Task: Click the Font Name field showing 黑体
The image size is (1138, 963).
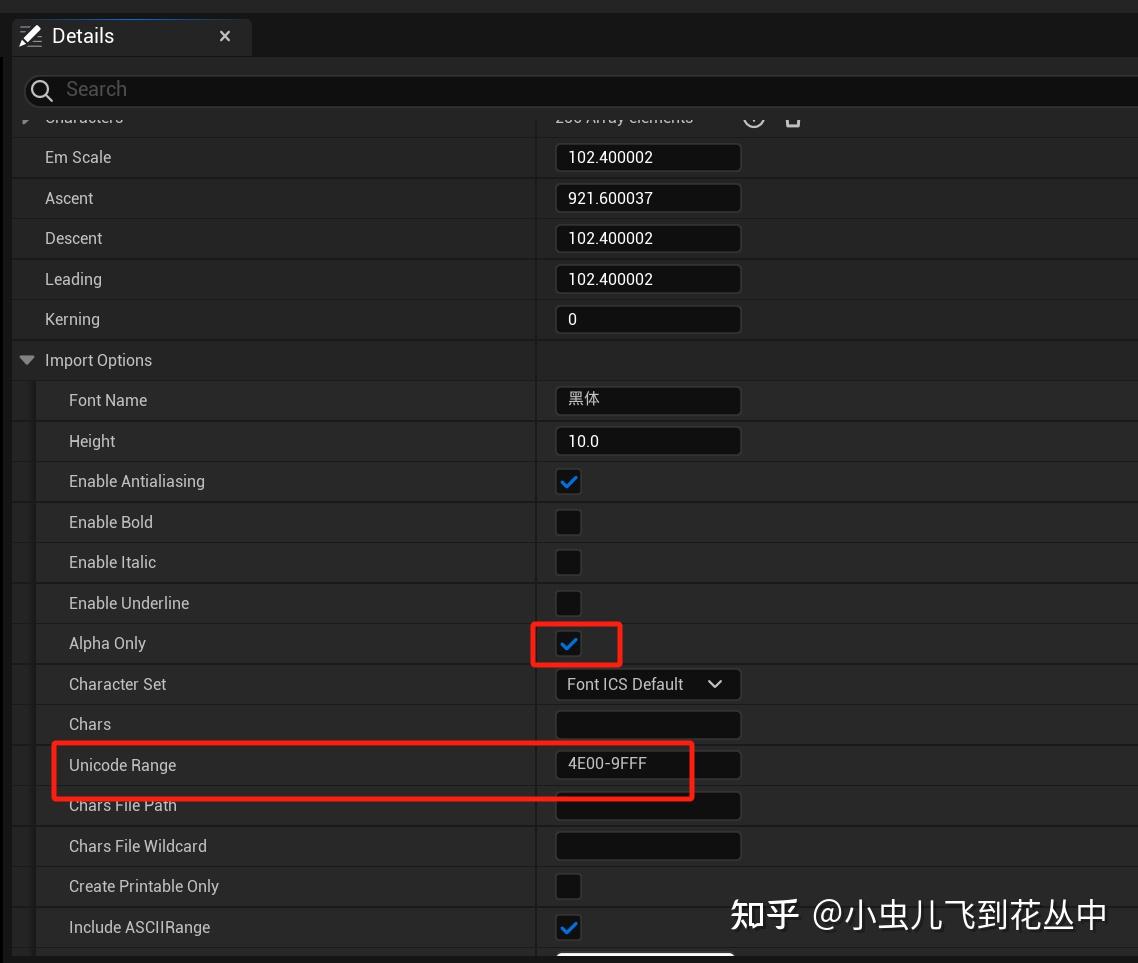Action: click(x=648, y=400)
